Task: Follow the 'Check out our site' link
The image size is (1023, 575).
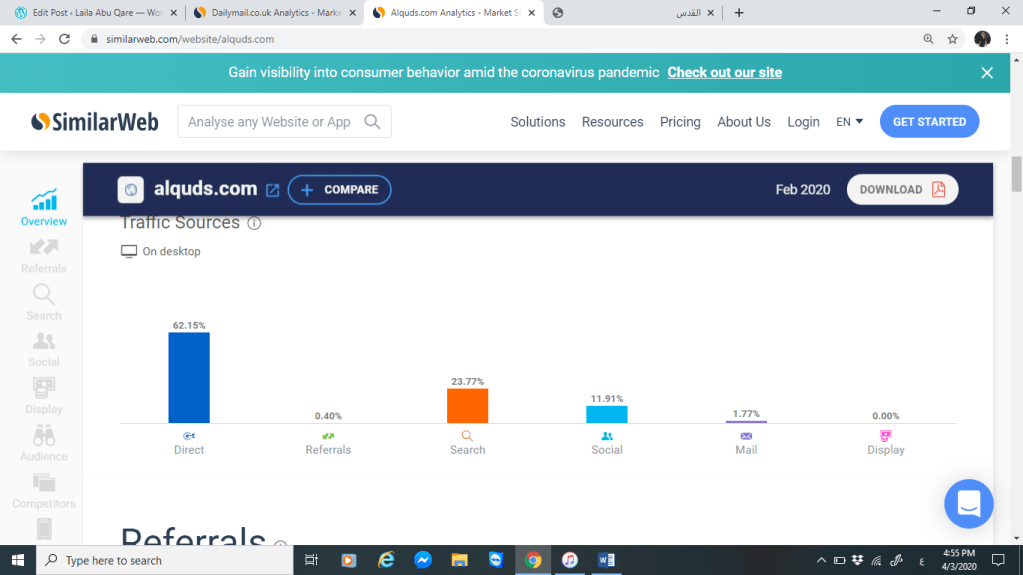Action: point(724,72)
